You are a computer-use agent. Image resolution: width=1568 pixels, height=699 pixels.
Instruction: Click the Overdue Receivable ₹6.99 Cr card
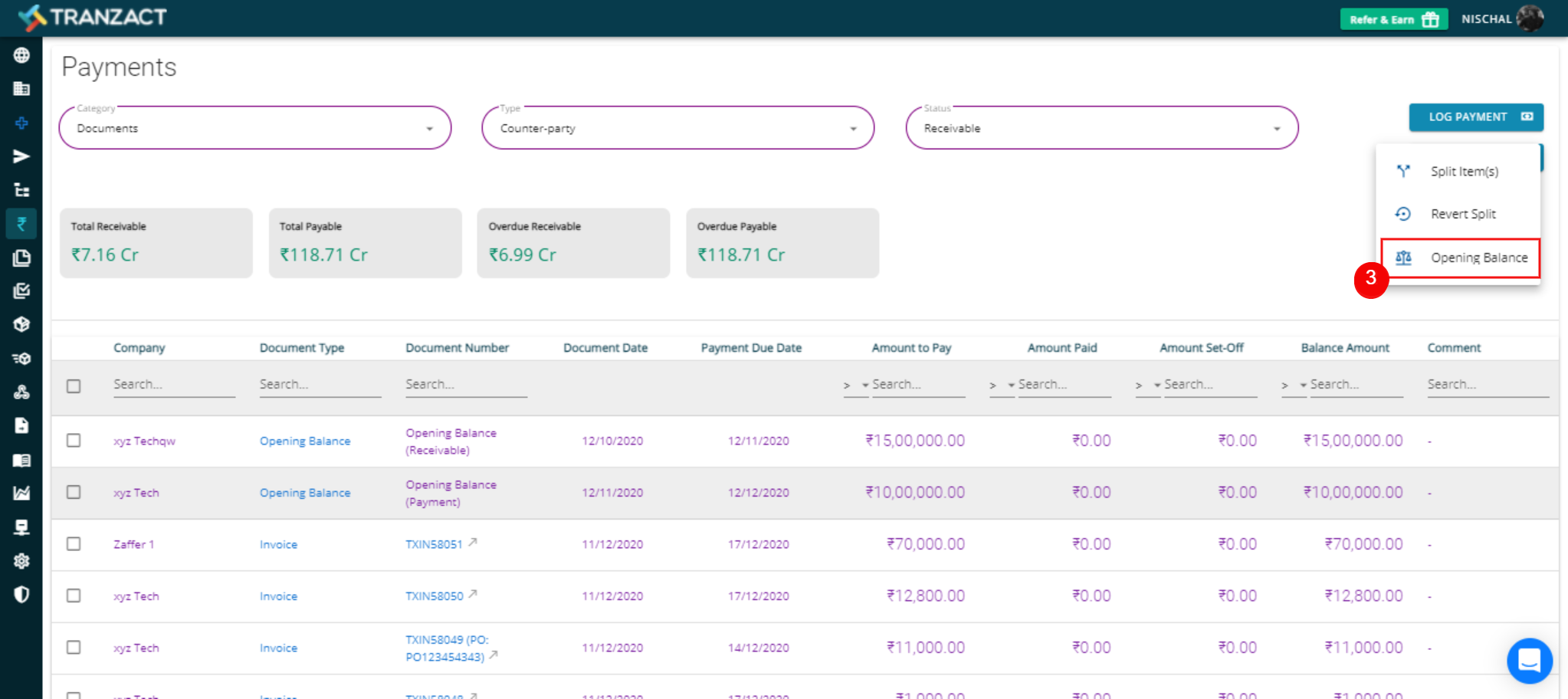pos(573,243)
